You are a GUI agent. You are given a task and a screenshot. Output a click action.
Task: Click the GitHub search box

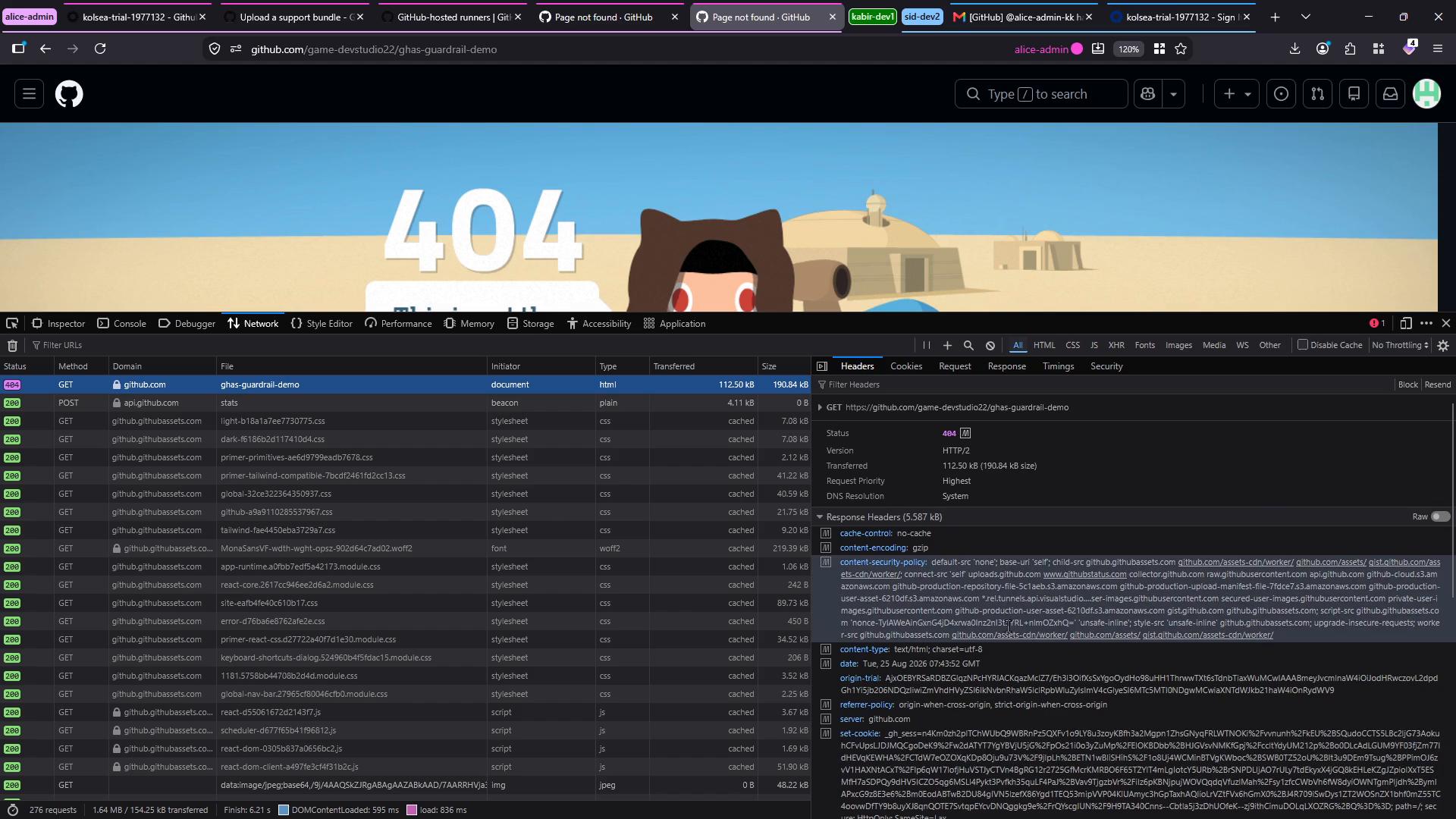[1040, 94]
